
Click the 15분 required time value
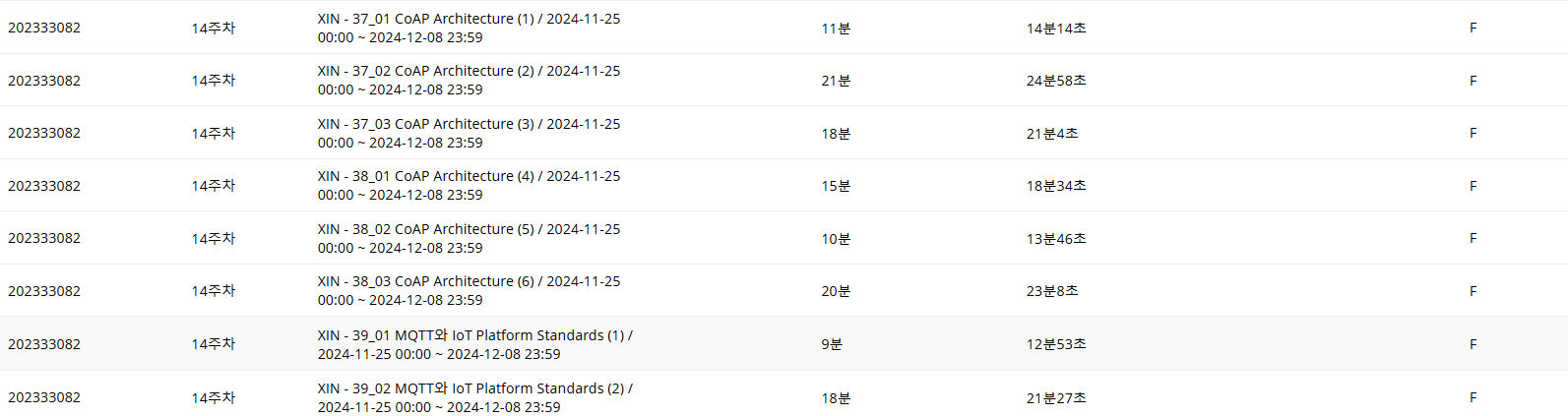(836, 186)
